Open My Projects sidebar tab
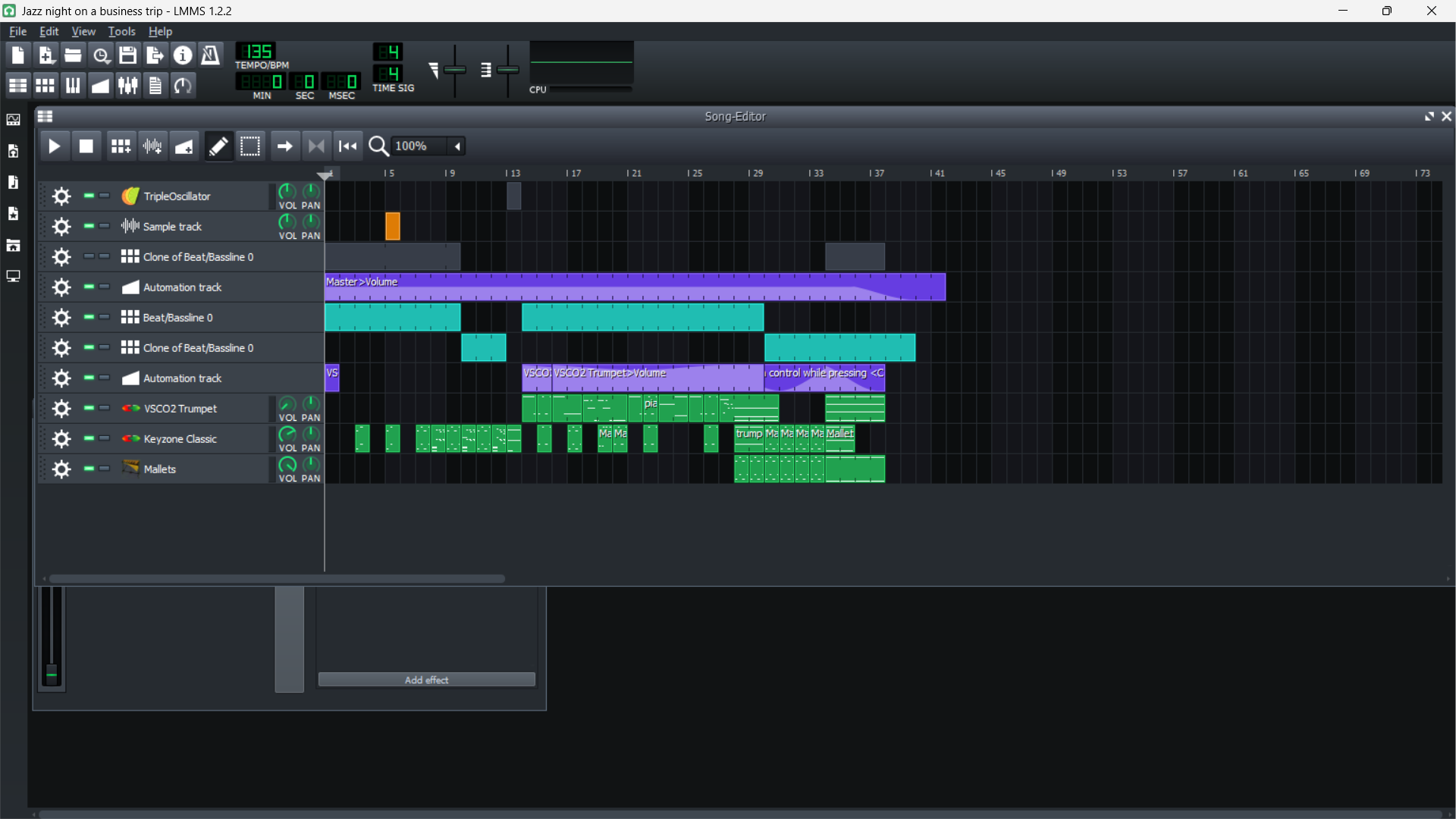This screenshot has width=1456, height=819. 14,152
